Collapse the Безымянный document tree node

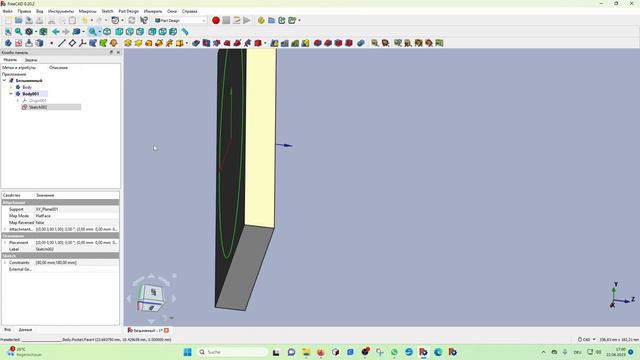[x=5, y=81]
